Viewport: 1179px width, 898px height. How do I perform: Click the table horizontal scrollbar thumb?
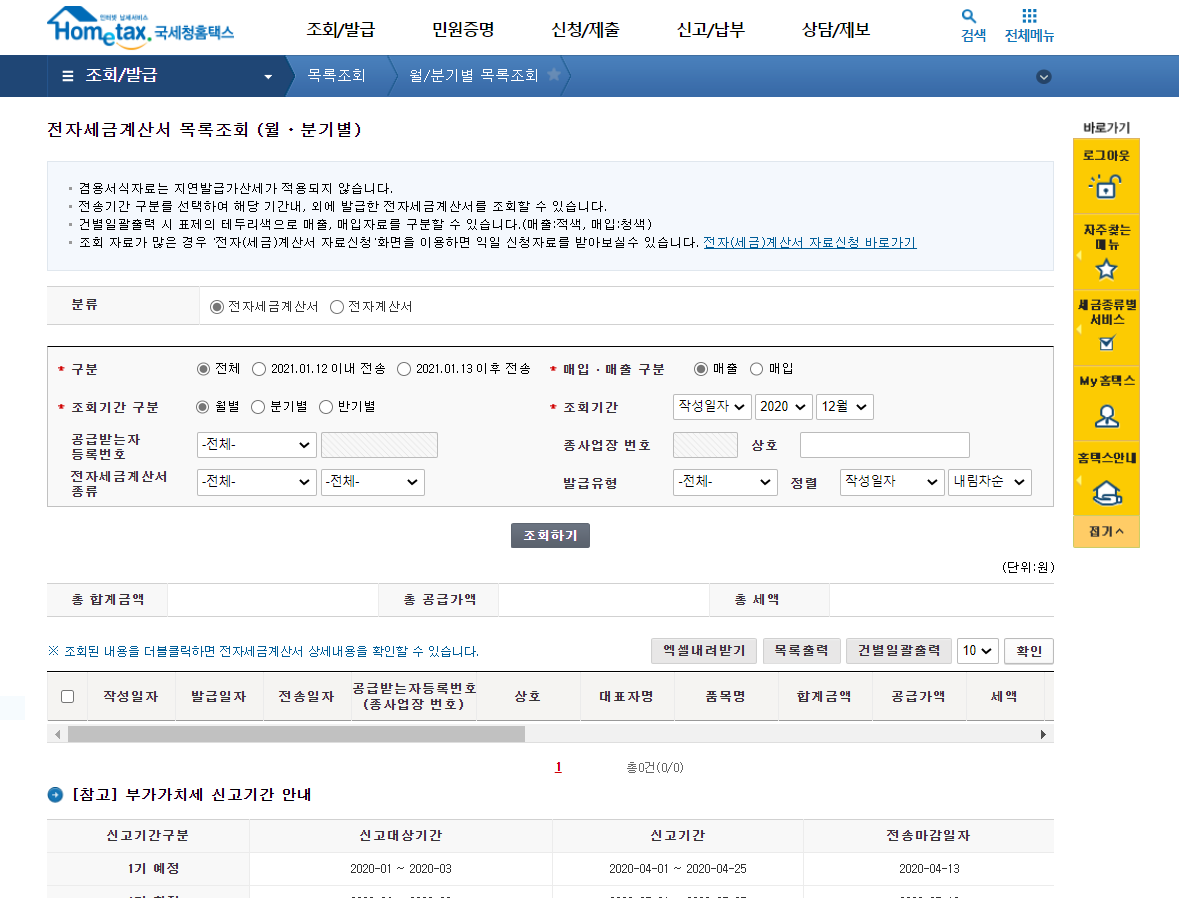(296, 734)
